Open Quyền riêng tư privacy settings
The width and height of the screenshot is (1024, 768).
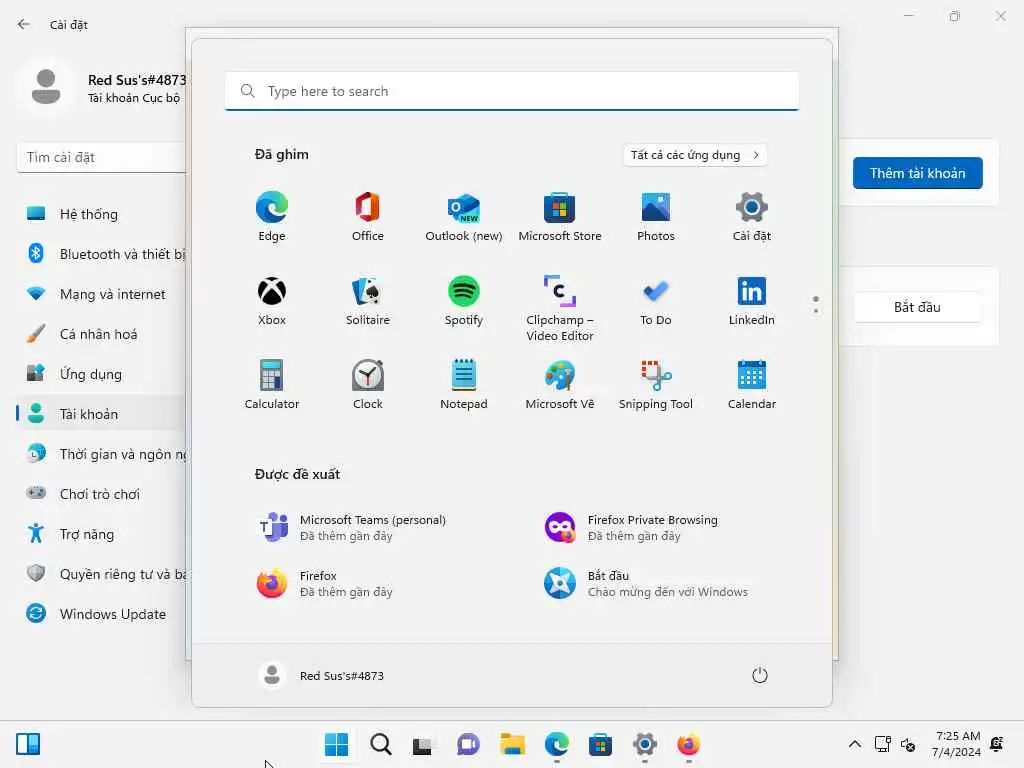coord(102,574)
